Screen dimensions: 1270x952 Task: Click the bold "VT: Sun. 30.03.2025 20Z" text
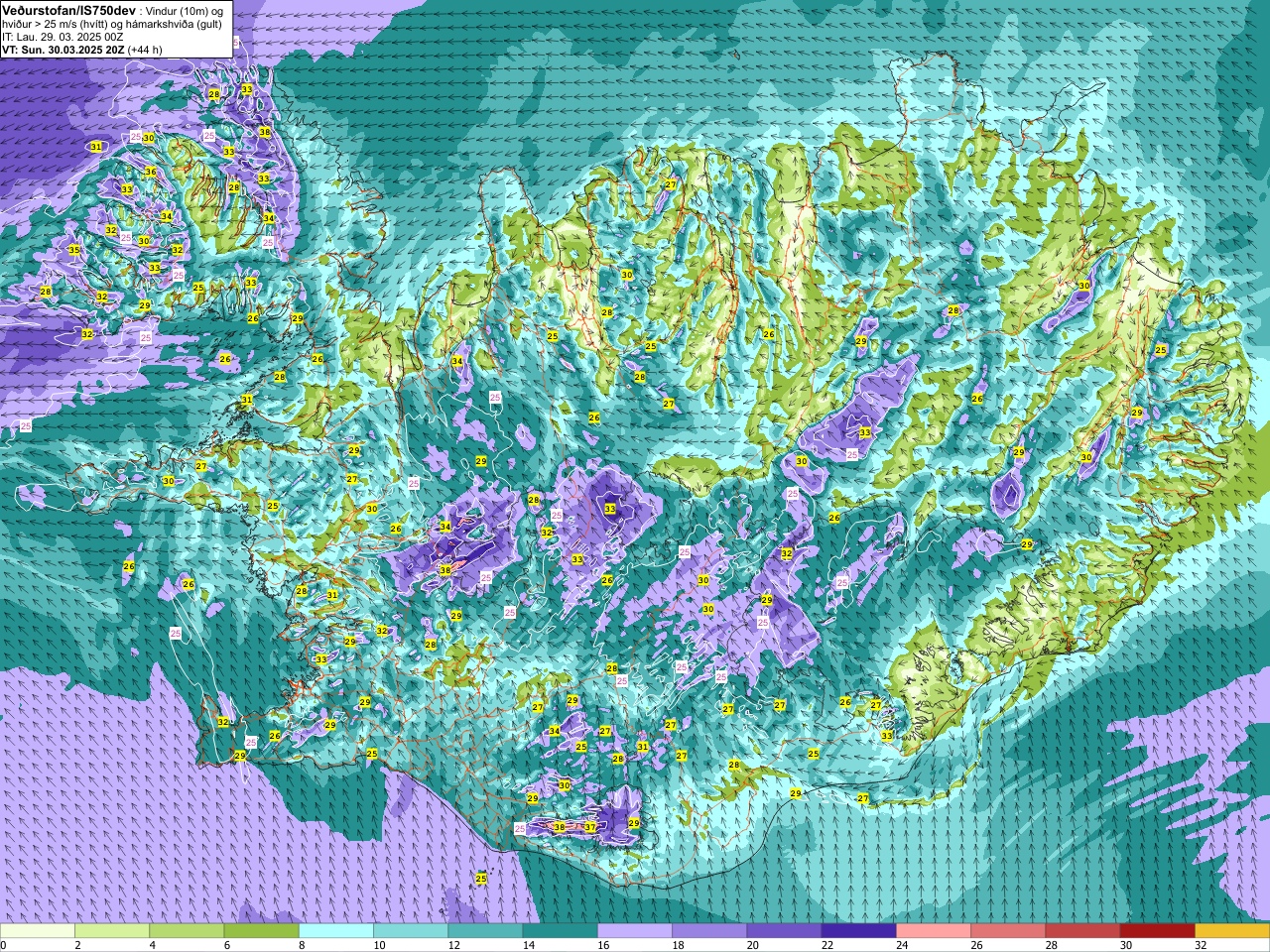tap(63, 50)
